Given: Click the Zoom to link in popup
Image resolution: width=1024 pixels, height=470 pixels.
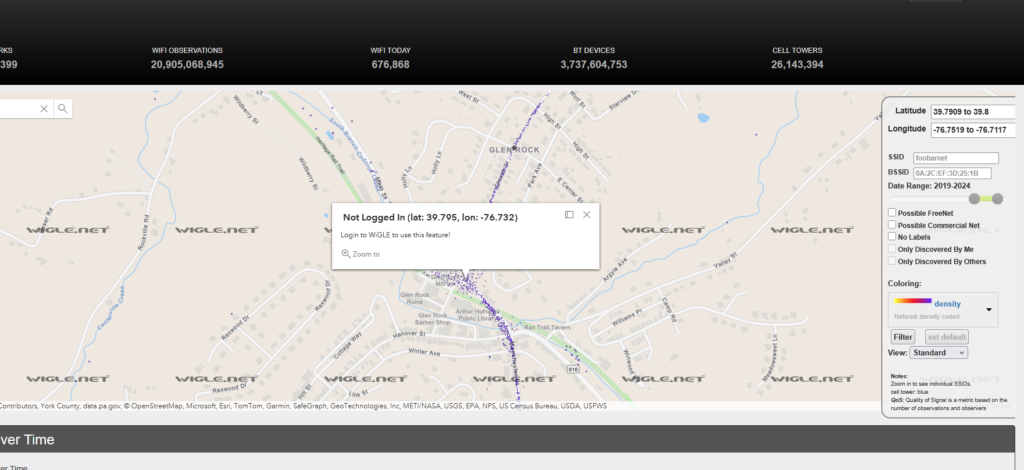Looking at the screenshot, I should point(360,254).
